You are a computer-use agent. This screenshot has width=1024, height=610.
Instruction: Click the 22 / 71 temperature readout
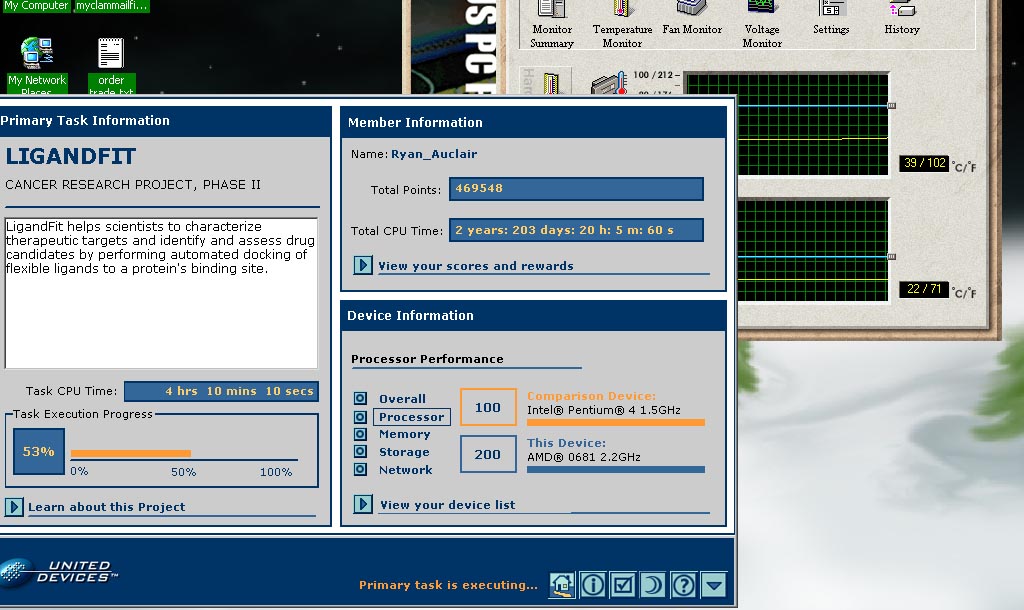click(x=924, y=289)
